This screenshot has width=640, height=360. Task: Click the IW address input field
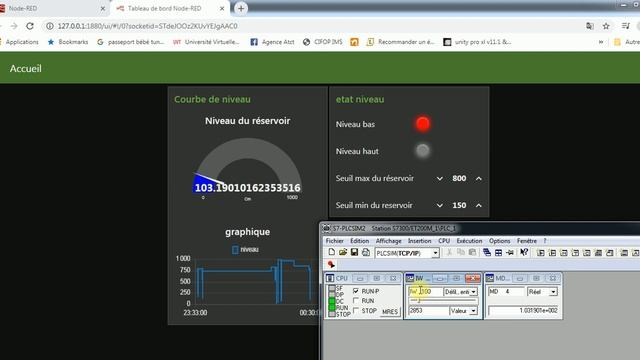pos(425,292)
